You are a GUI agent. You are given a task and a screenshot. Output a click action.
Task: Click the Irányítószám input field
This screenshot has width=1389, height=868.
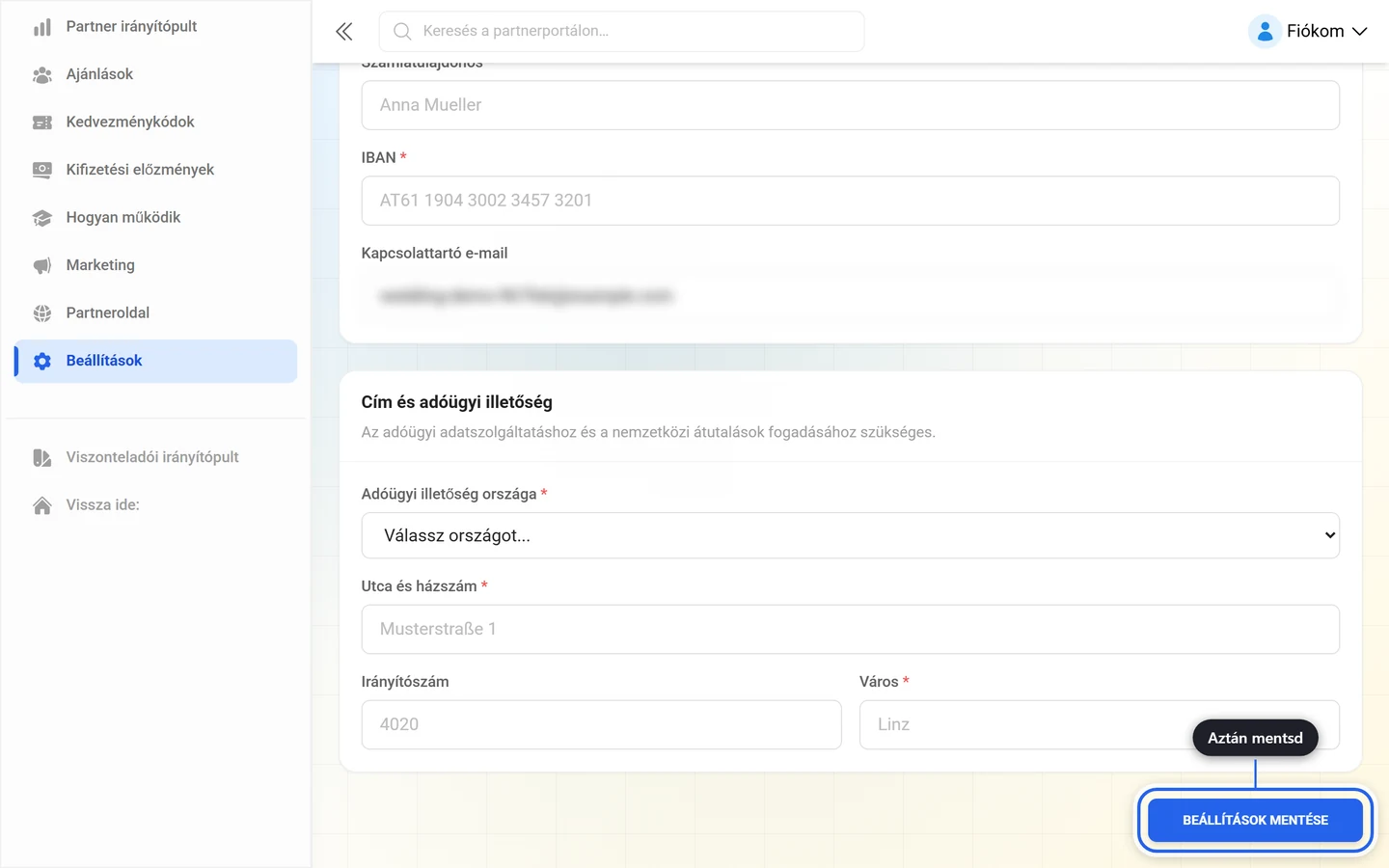point(602,724)
